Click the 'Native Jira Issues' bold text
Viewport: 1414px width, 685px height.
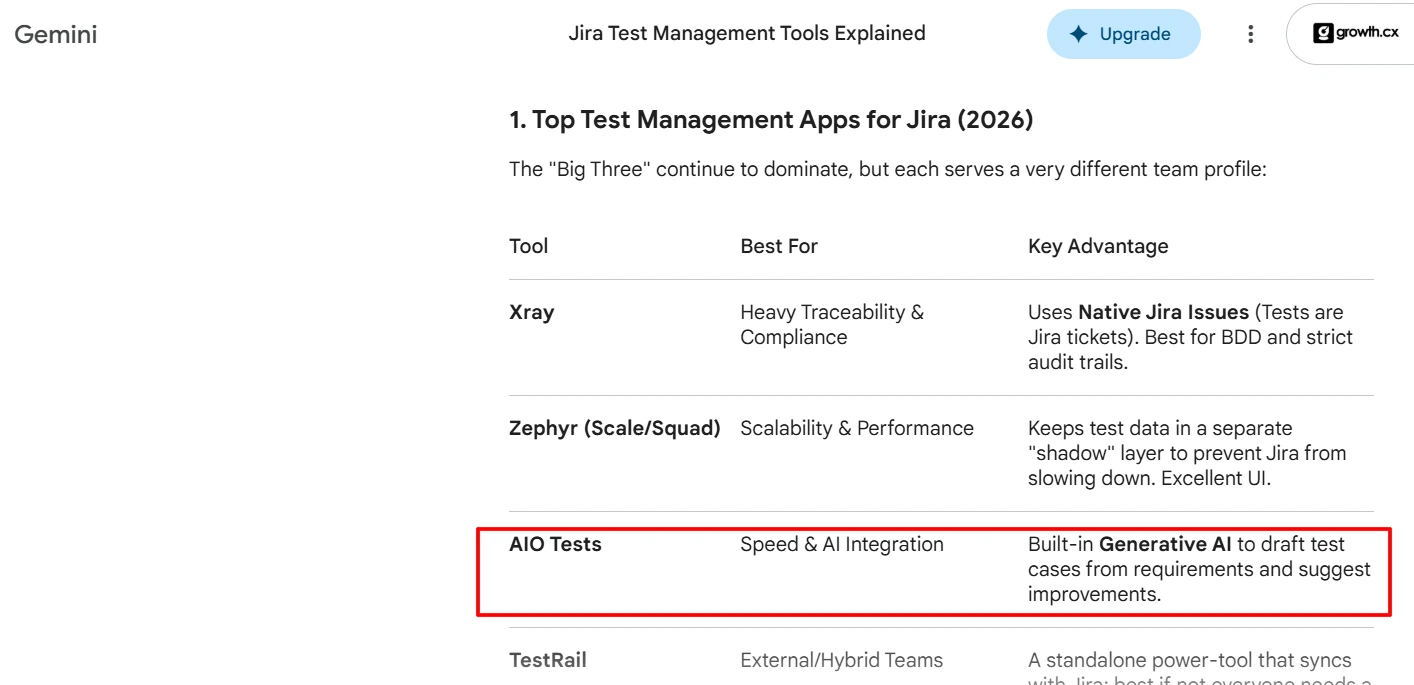[x=1163, y=312]
